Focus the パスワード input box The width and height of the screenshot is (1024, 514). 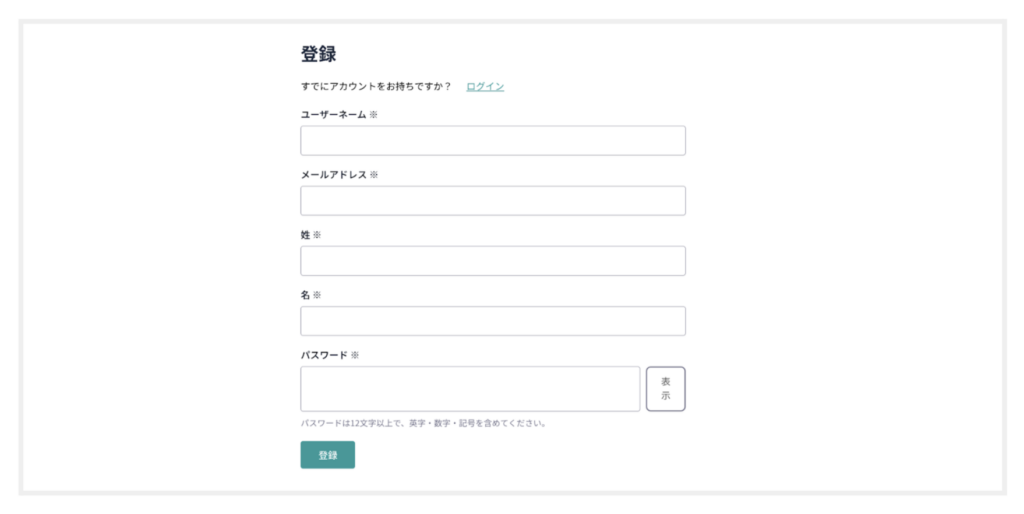[470, 389]
